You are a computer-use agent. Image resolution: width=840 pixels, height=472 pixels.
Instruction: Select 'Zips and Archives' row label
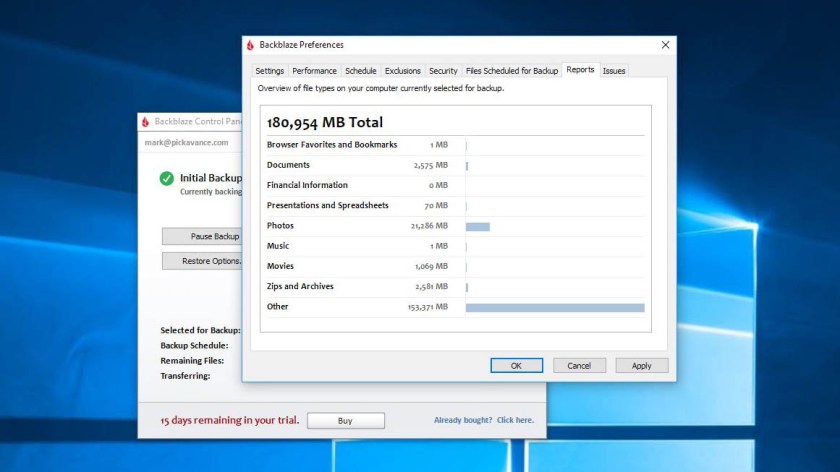(300, 287)
